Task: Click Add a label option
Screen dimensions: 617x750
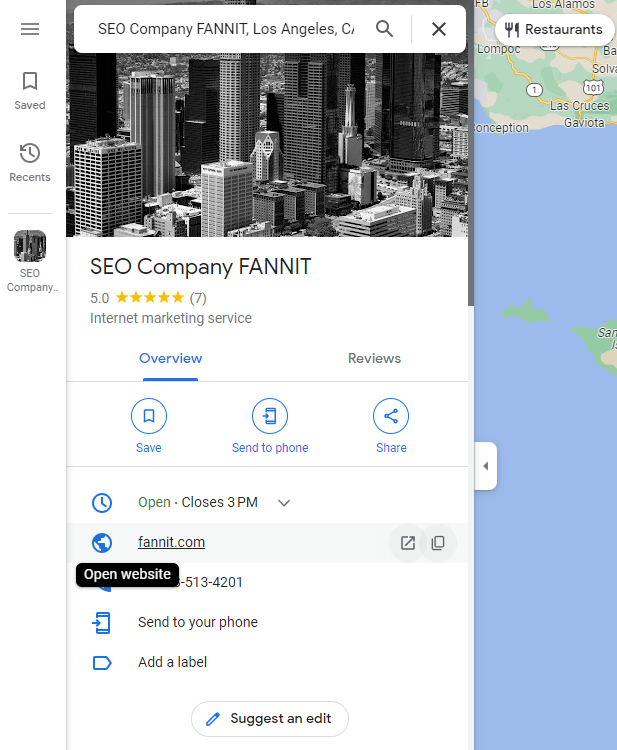Action: 173,662
